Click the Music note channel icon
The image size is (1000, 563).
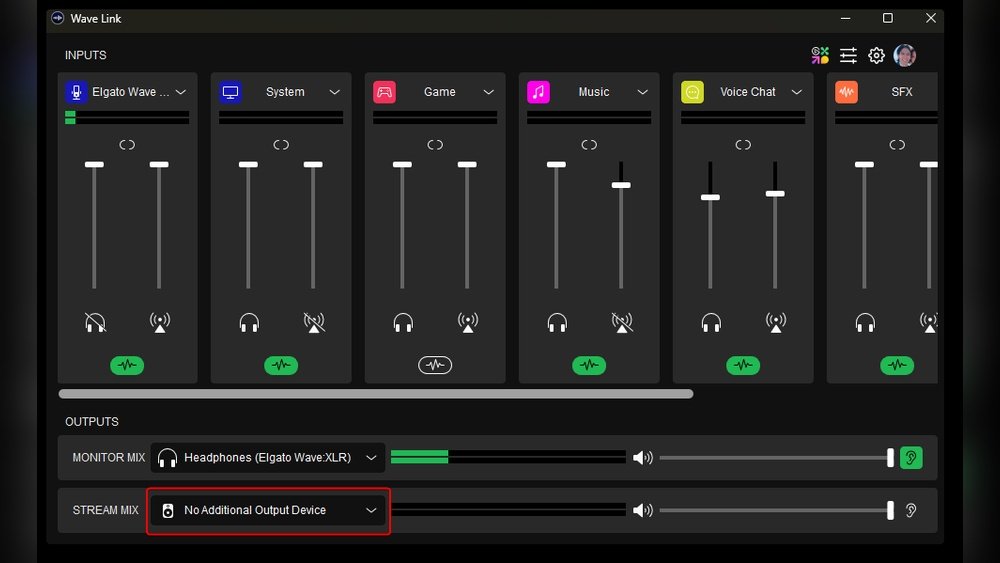click(538, 92)
